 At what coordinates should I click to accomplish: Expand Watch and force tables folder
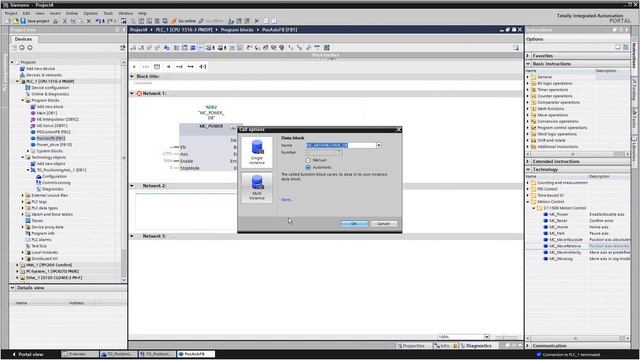point(23,214)
